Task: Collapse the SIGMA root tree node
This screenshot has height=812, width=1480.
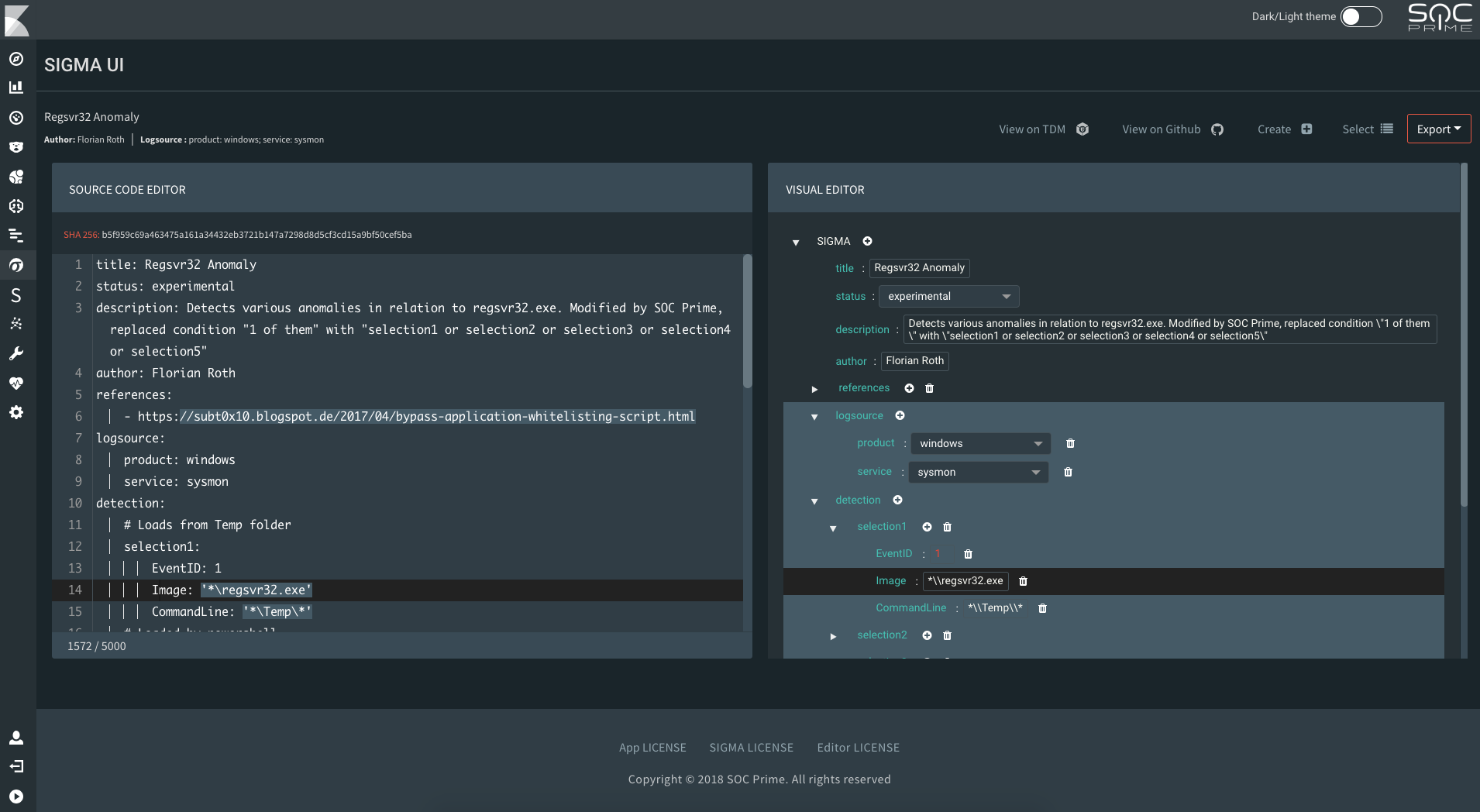Action: (796, 243)
